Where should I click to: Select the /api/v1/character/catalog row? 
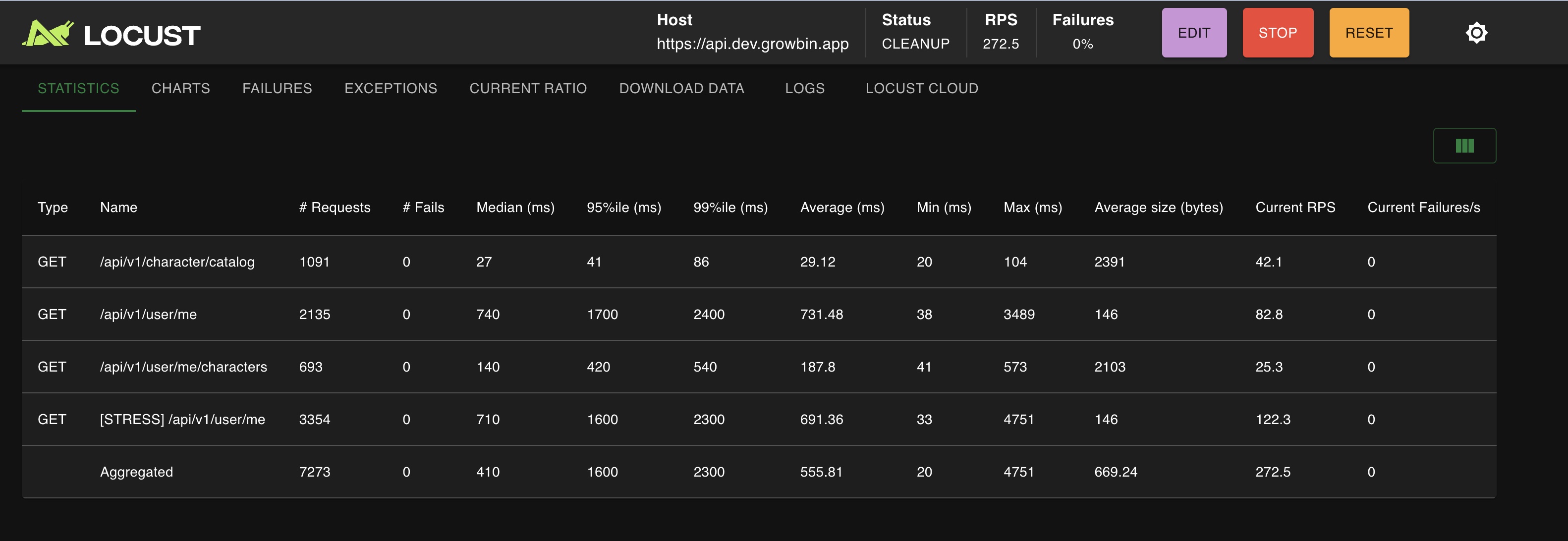pyautogui.click(x=177, y=262)
